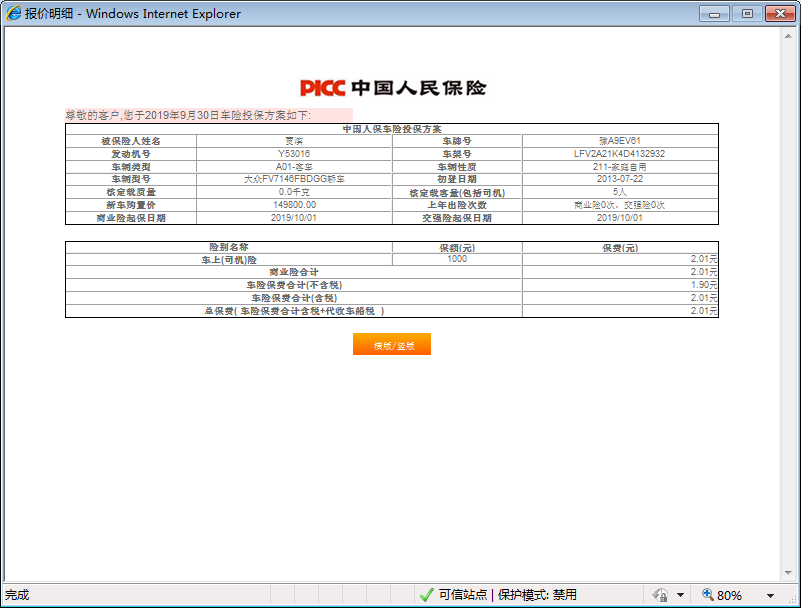
Task: Click engine number value Y53016
Action: (x=294, y=154)
